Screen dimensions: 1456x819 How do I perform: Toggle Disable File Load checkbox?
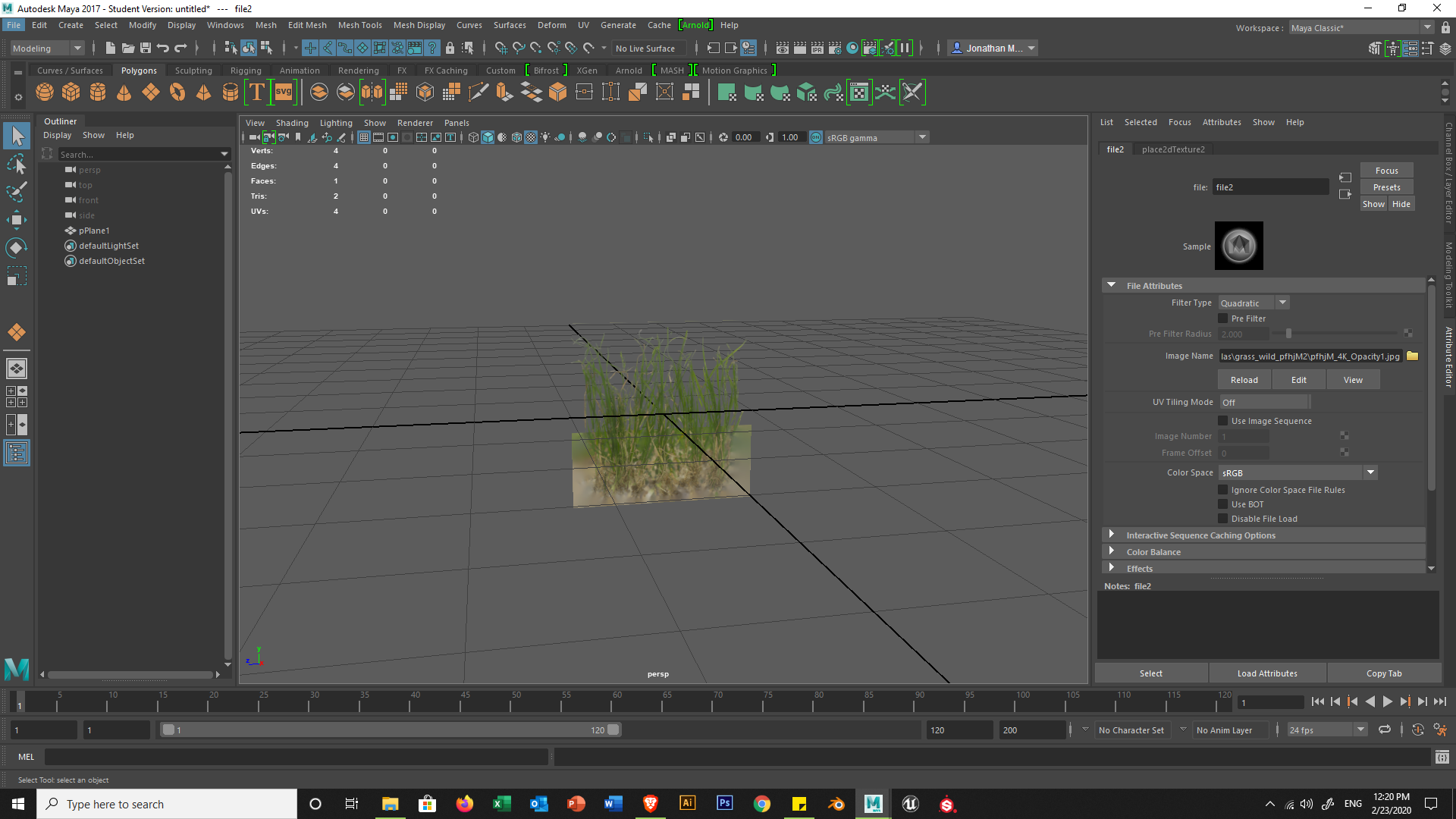1223,519
